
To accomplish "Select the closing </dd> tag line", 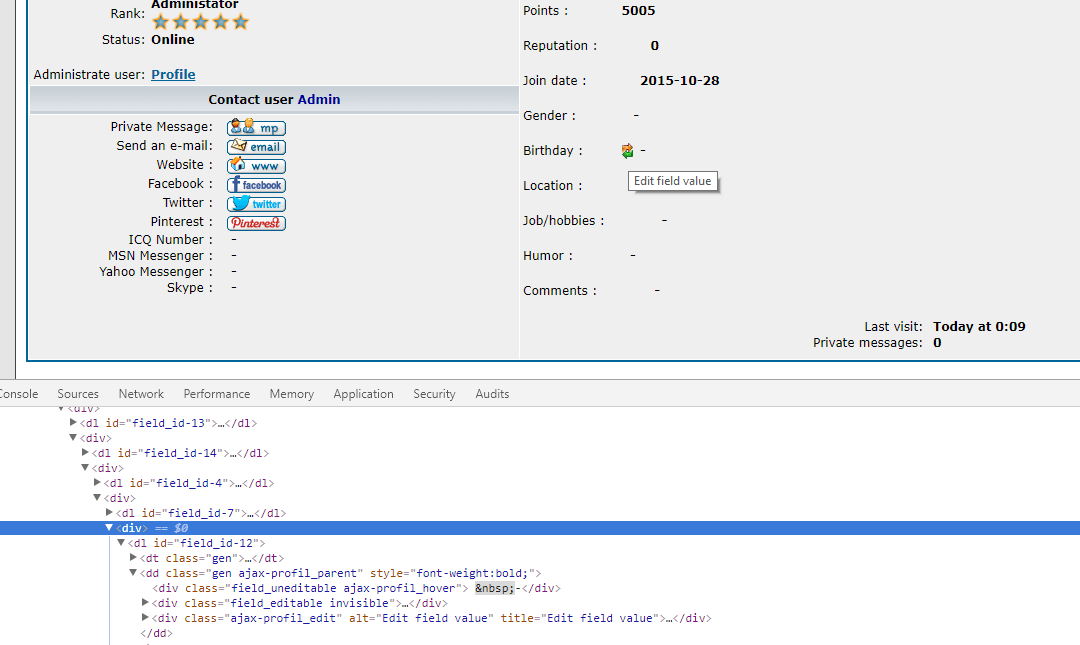I will coord(156,633).
